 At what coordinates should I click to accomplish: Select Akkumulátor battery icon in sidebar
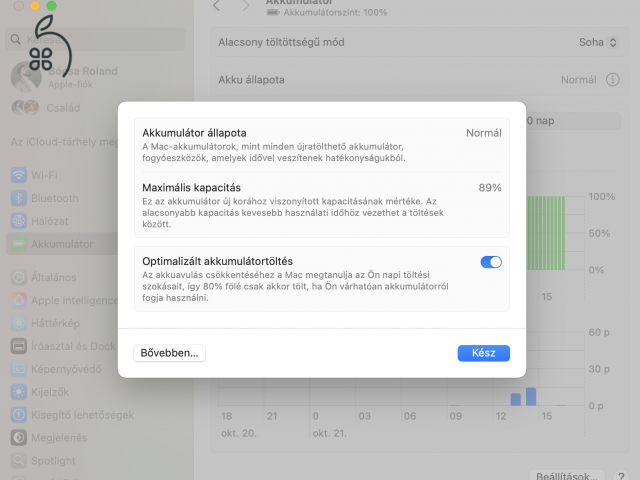point(19,244)
